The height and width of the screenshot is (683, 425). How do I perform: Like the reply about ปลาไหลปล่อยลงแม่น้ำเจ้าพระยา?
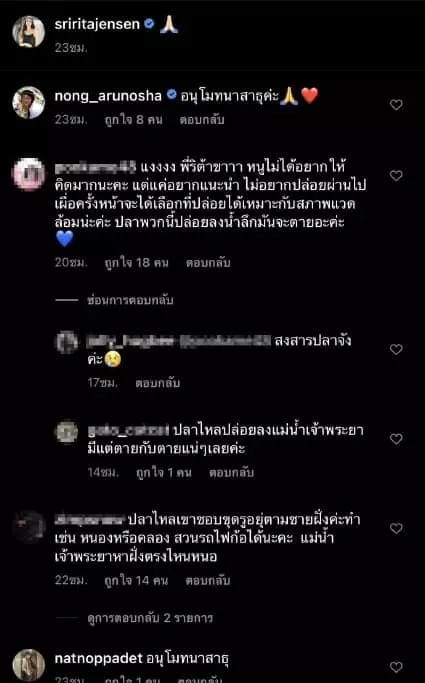point(396,439)
